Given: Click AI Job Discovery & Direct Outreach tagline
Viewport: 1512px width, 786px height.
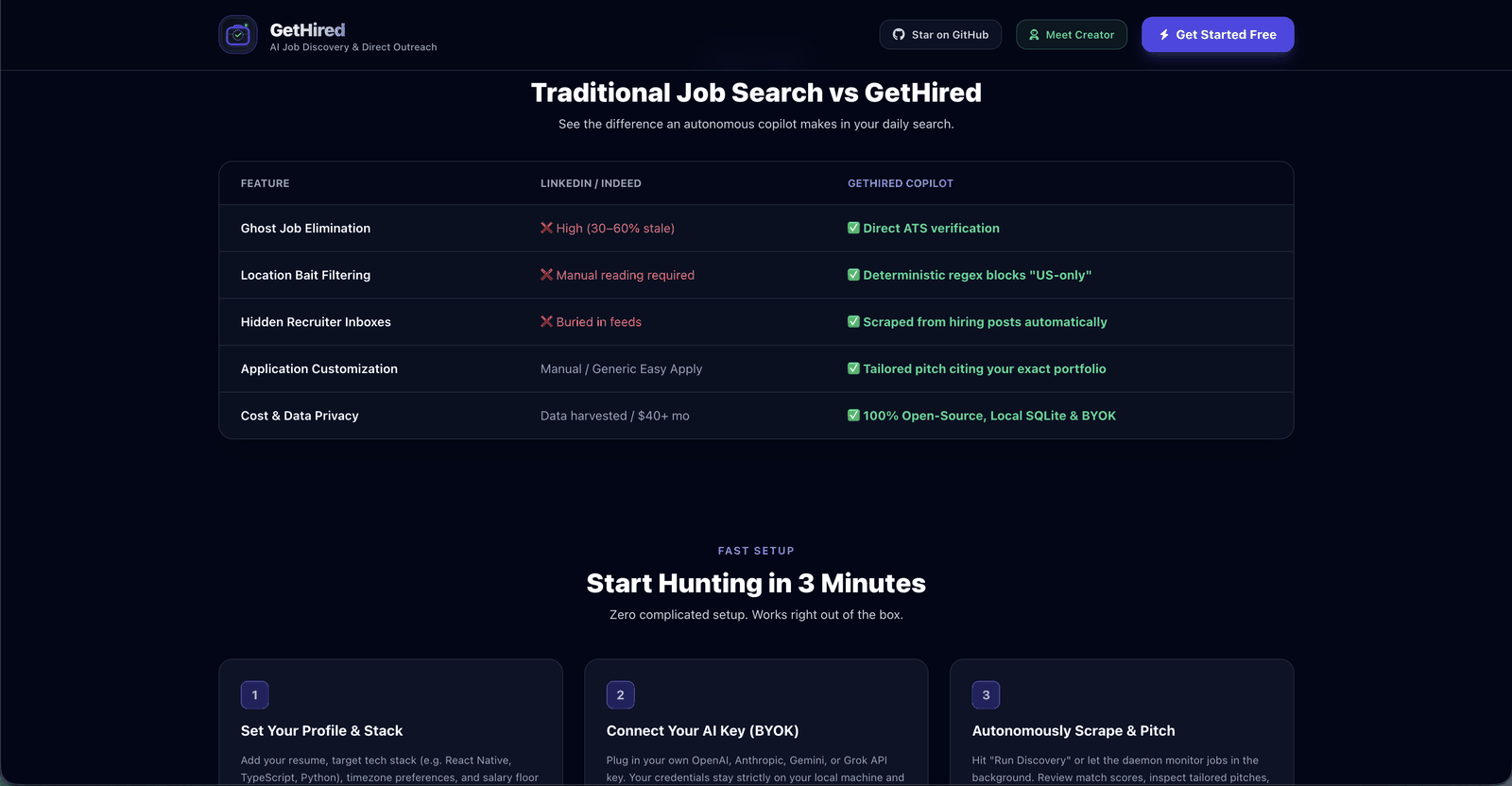Looking at the screenshot, I should [353, 47].
